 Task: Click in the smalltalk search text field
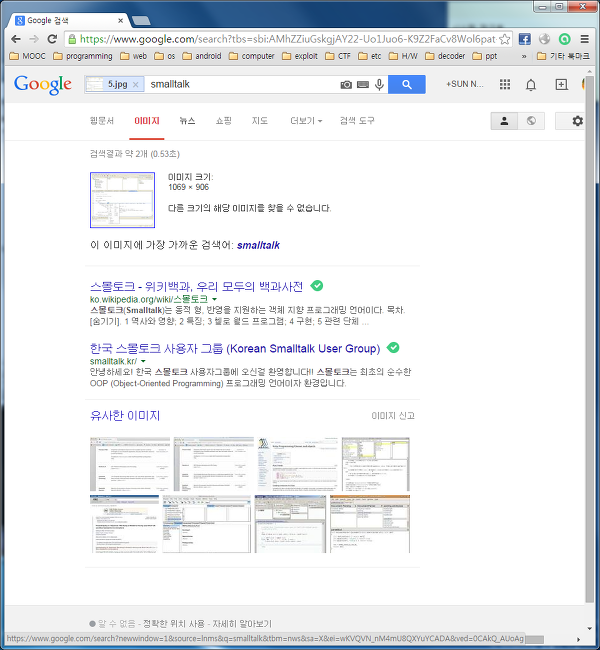click(x=243, y=84)
